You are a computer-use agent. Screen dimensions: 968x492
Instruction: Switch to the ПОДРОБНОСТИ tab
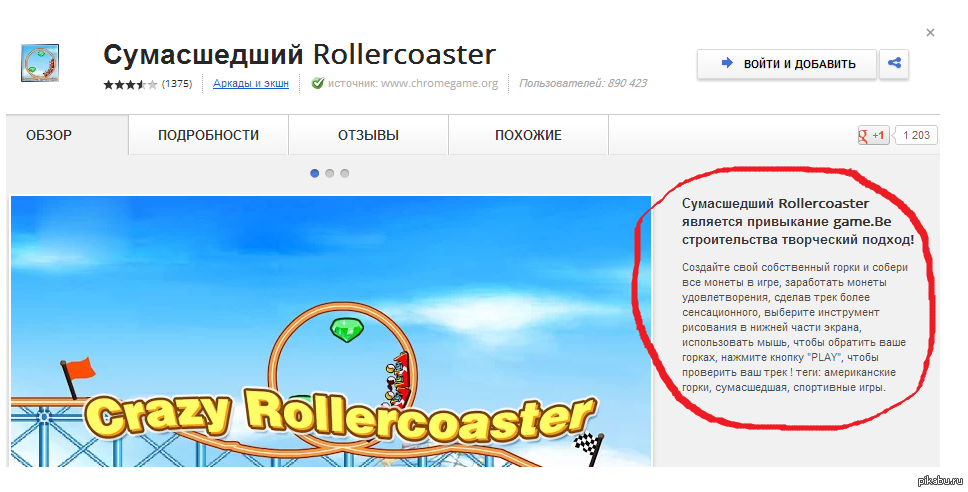click(x=209, y=135)
